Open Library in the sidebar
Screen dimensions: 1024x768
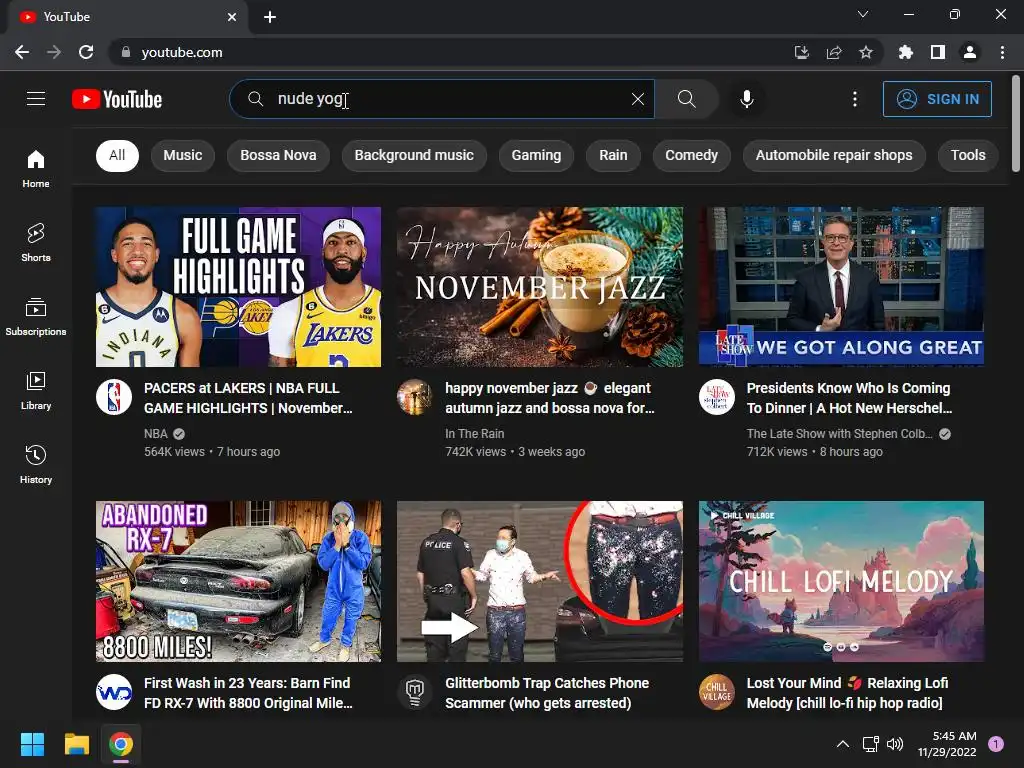[36, 391]
